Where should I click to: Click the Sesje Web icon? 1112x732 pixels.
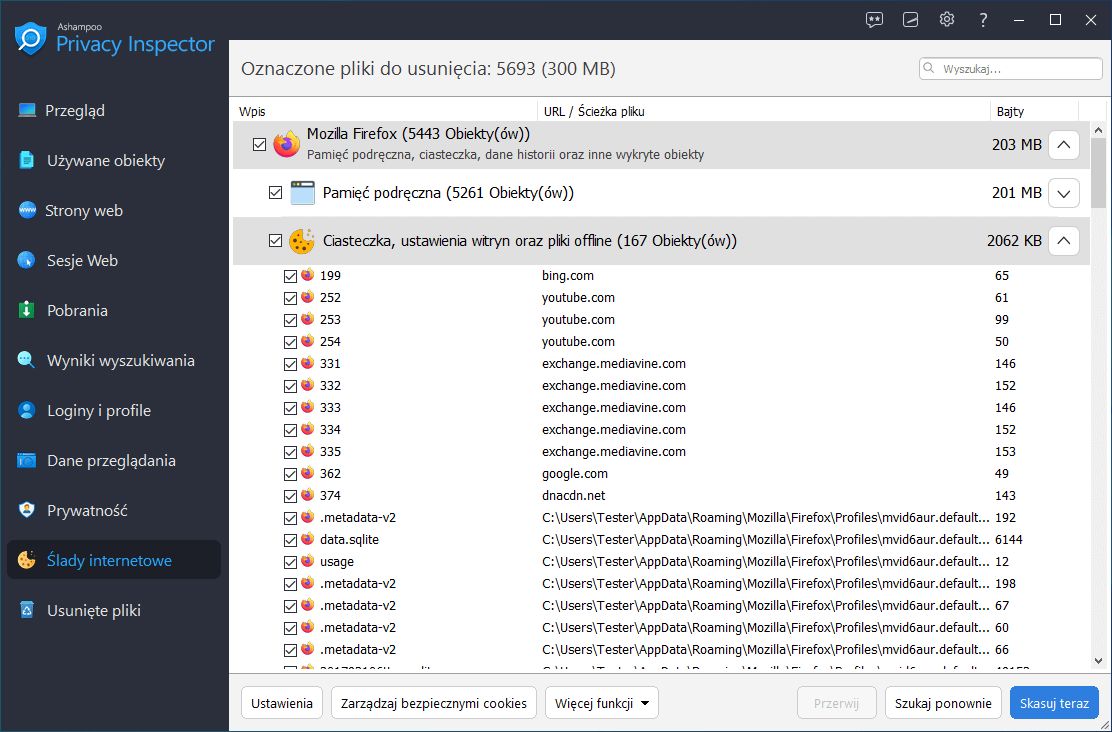pos(26,260)
